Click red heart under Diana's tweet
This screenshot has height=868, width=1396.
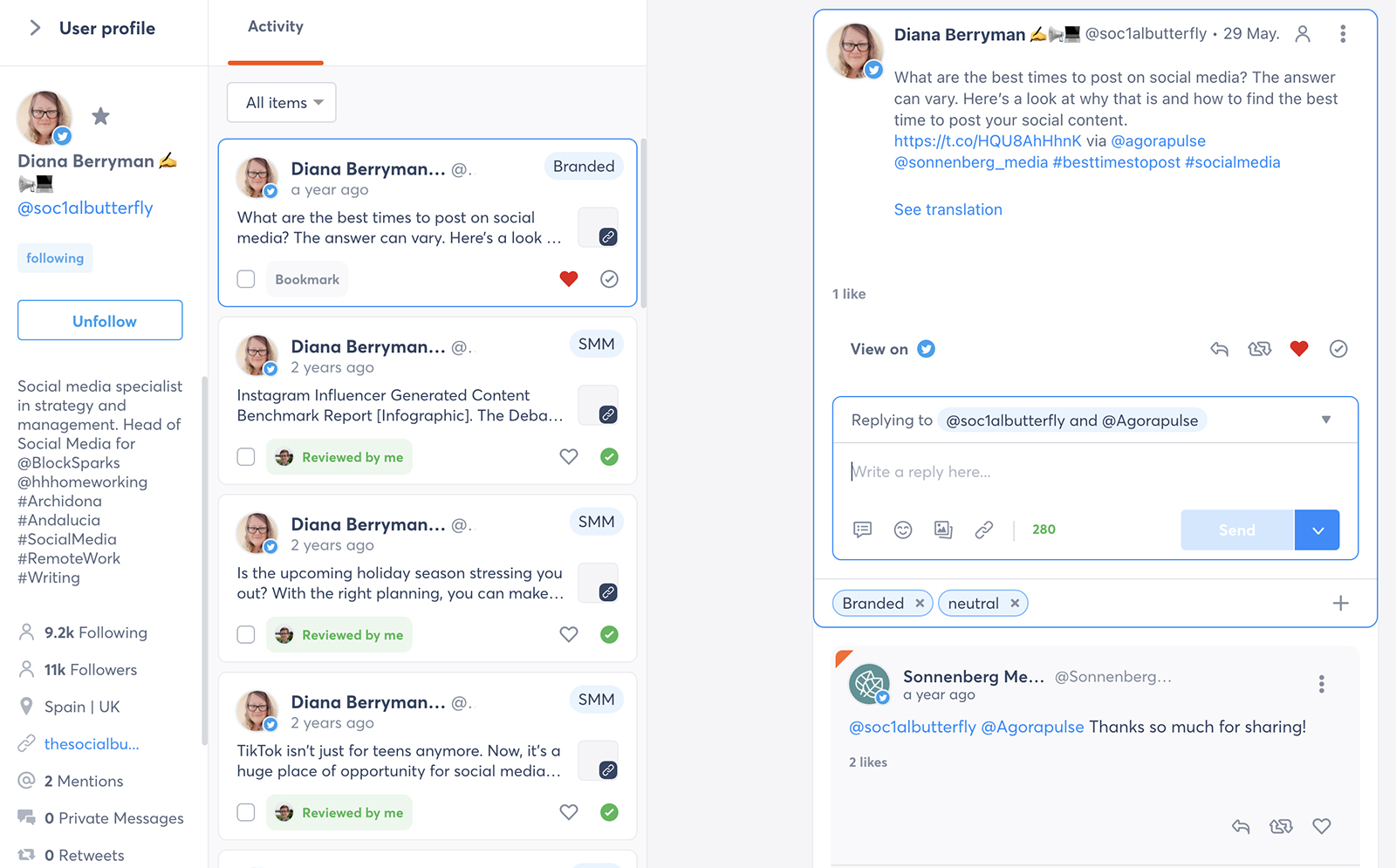(1299, 349)
